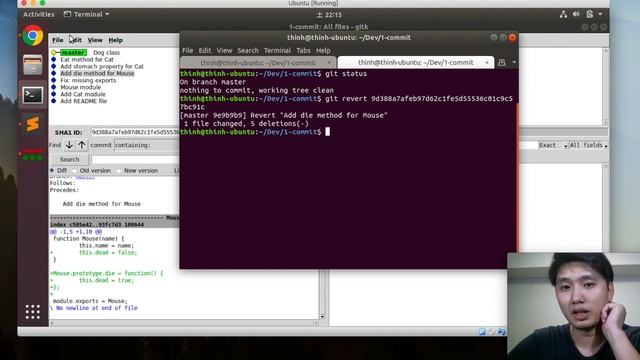Open the gitk icon in the dock
Image resolution: width=640 pixels, height=360 pixels.
point(33,154)
